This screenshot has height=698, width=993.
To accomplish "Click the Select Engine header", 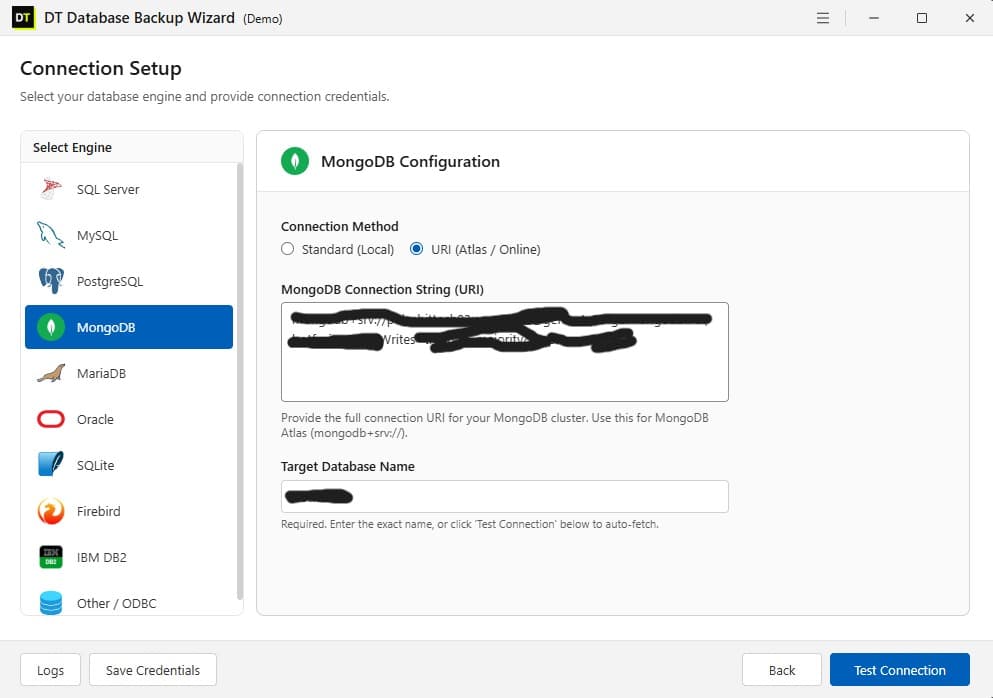I will click(x=72, y=148).
